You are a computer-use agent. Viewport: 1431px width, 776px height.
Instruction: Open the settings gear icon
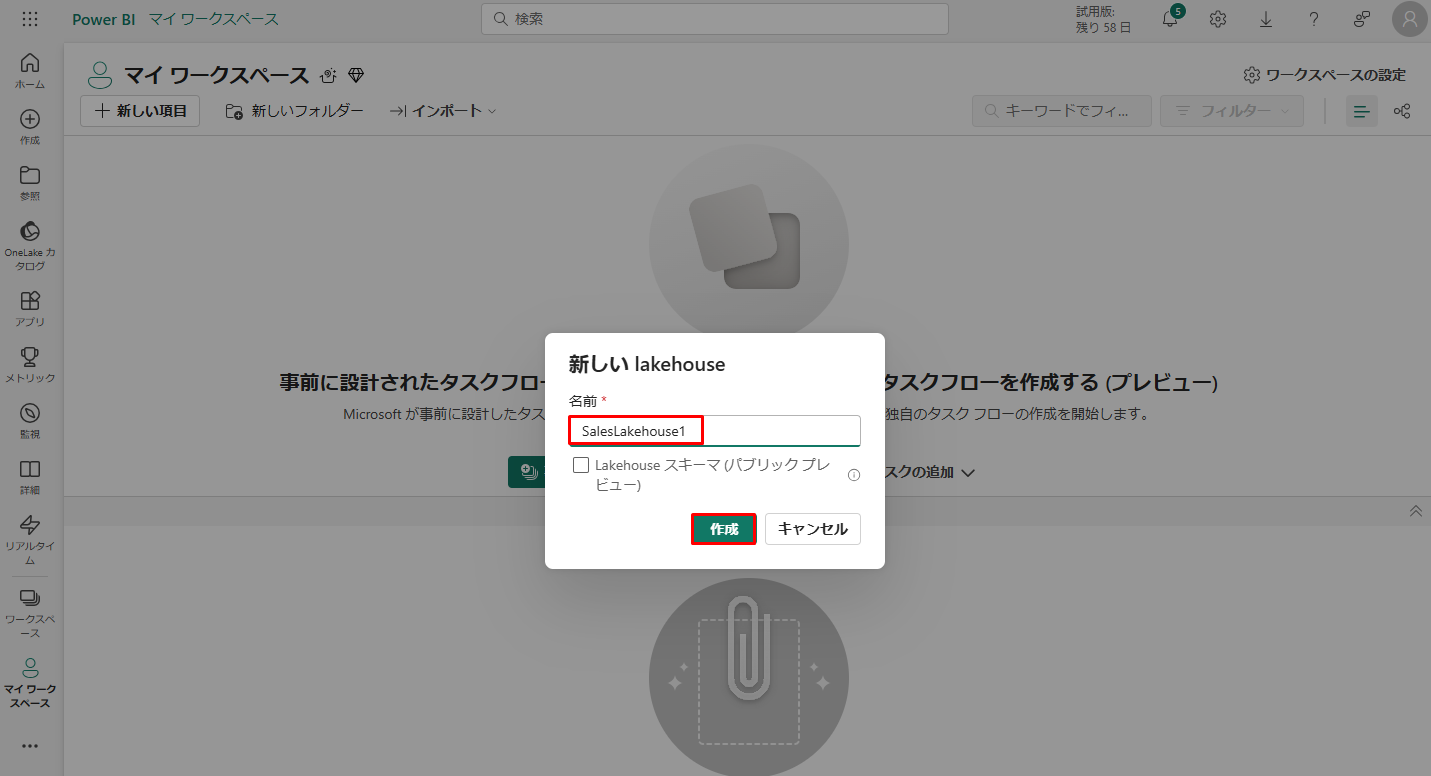click(1217, 19)
